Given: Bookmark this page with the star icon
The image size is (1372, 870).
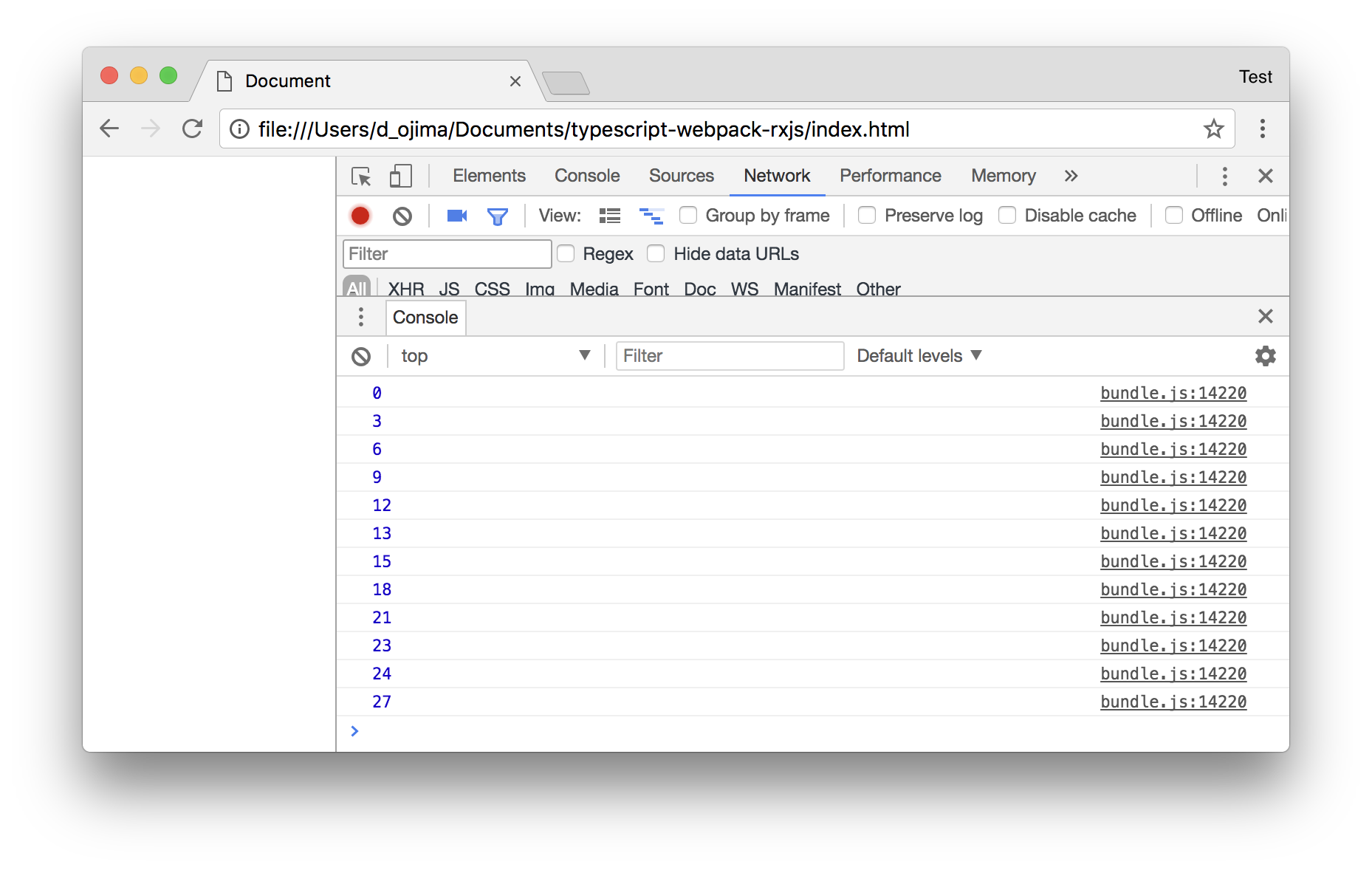Looking at the screenshot, I should 1213,129.
